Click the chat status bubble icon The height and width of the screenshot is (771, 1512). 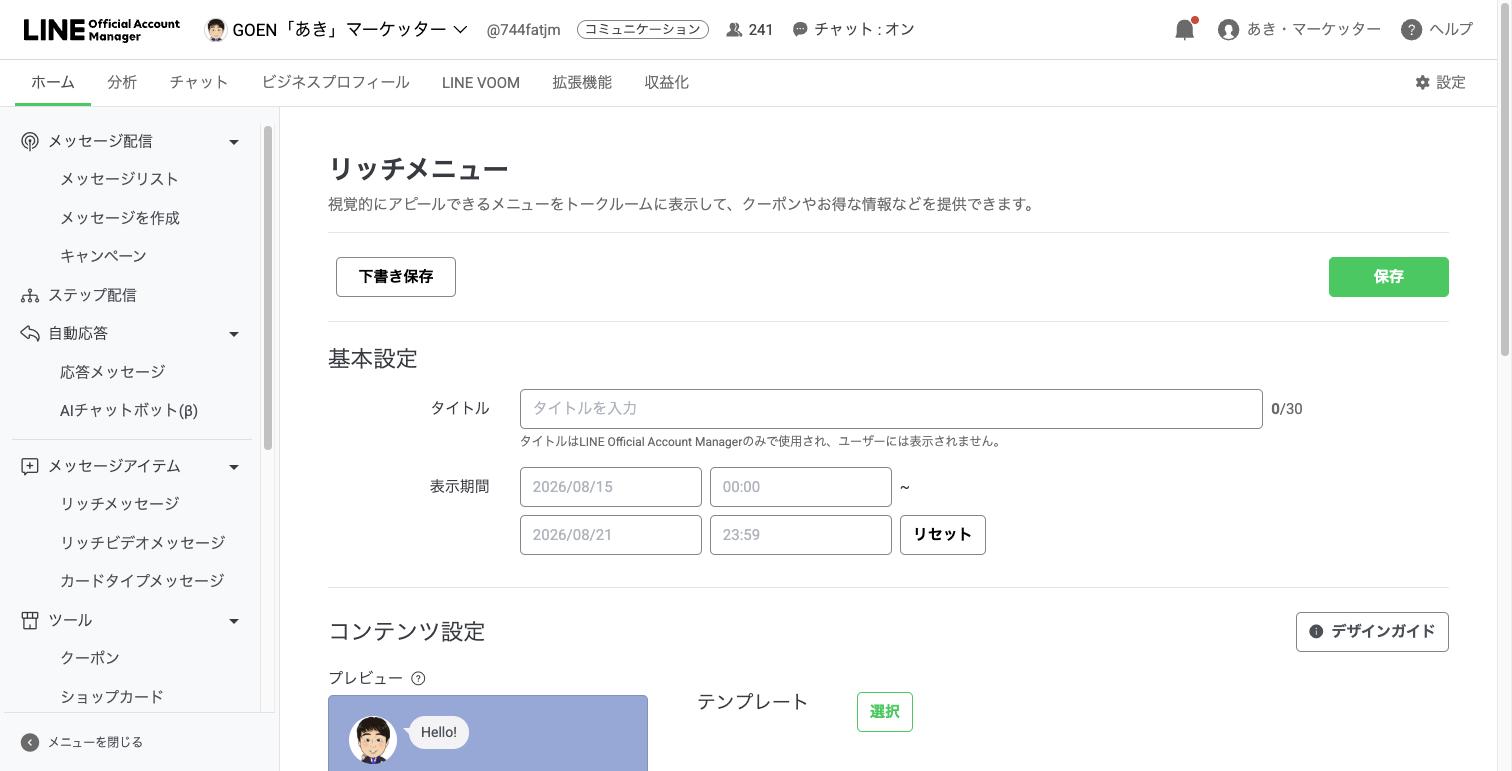(800, 30)
